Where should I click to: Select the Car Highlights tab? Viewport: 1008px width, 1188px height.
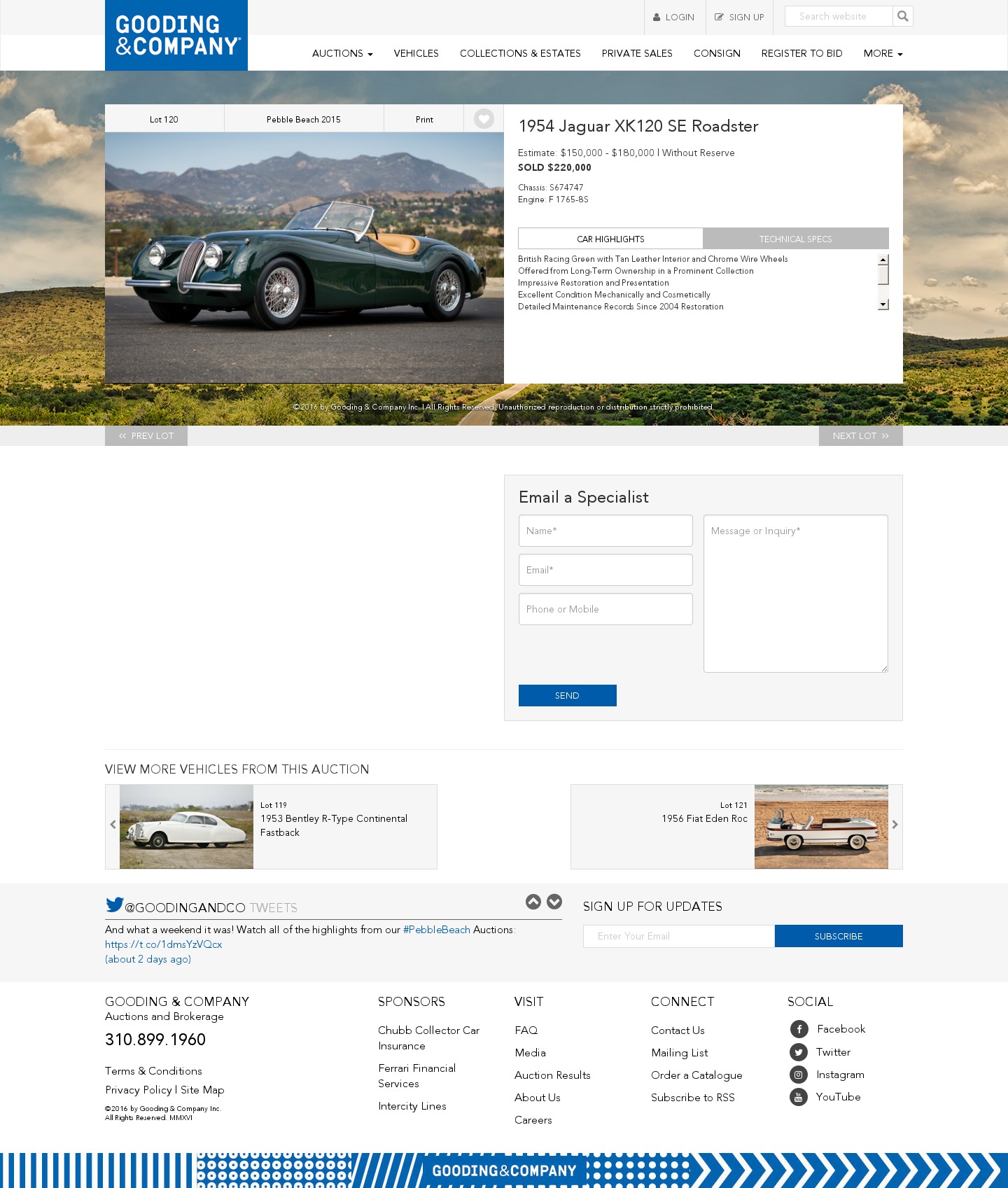pos(610,239)
